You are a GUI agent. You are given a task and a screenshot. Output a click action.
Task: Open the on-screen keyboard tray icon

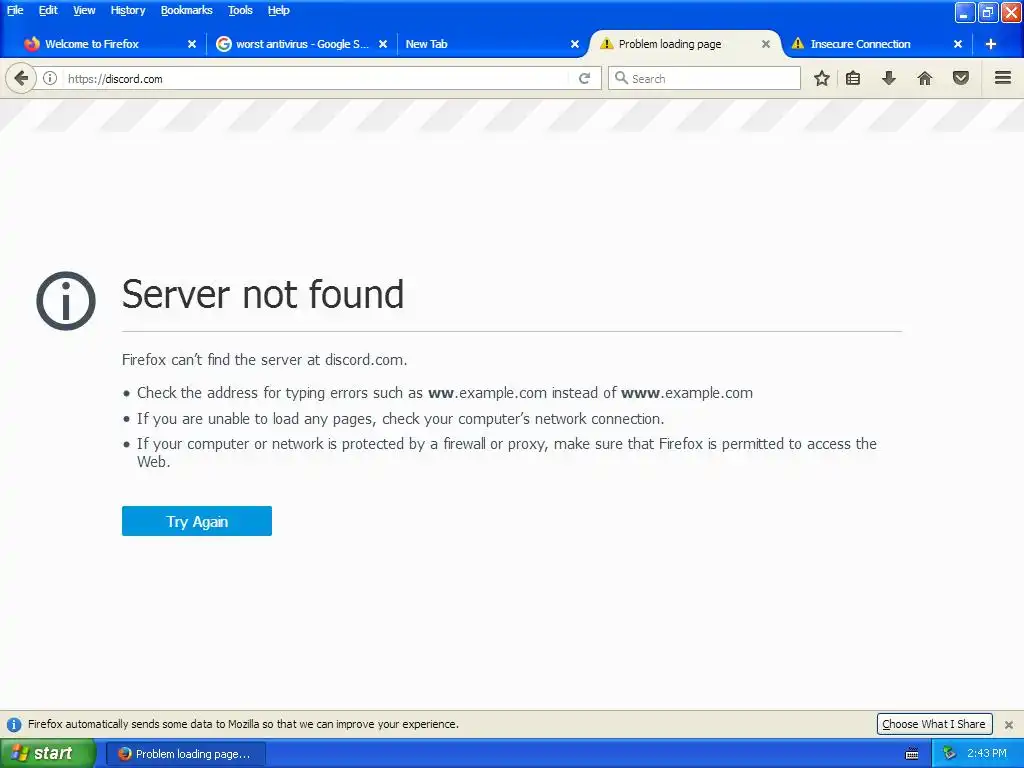click(912, 754)
